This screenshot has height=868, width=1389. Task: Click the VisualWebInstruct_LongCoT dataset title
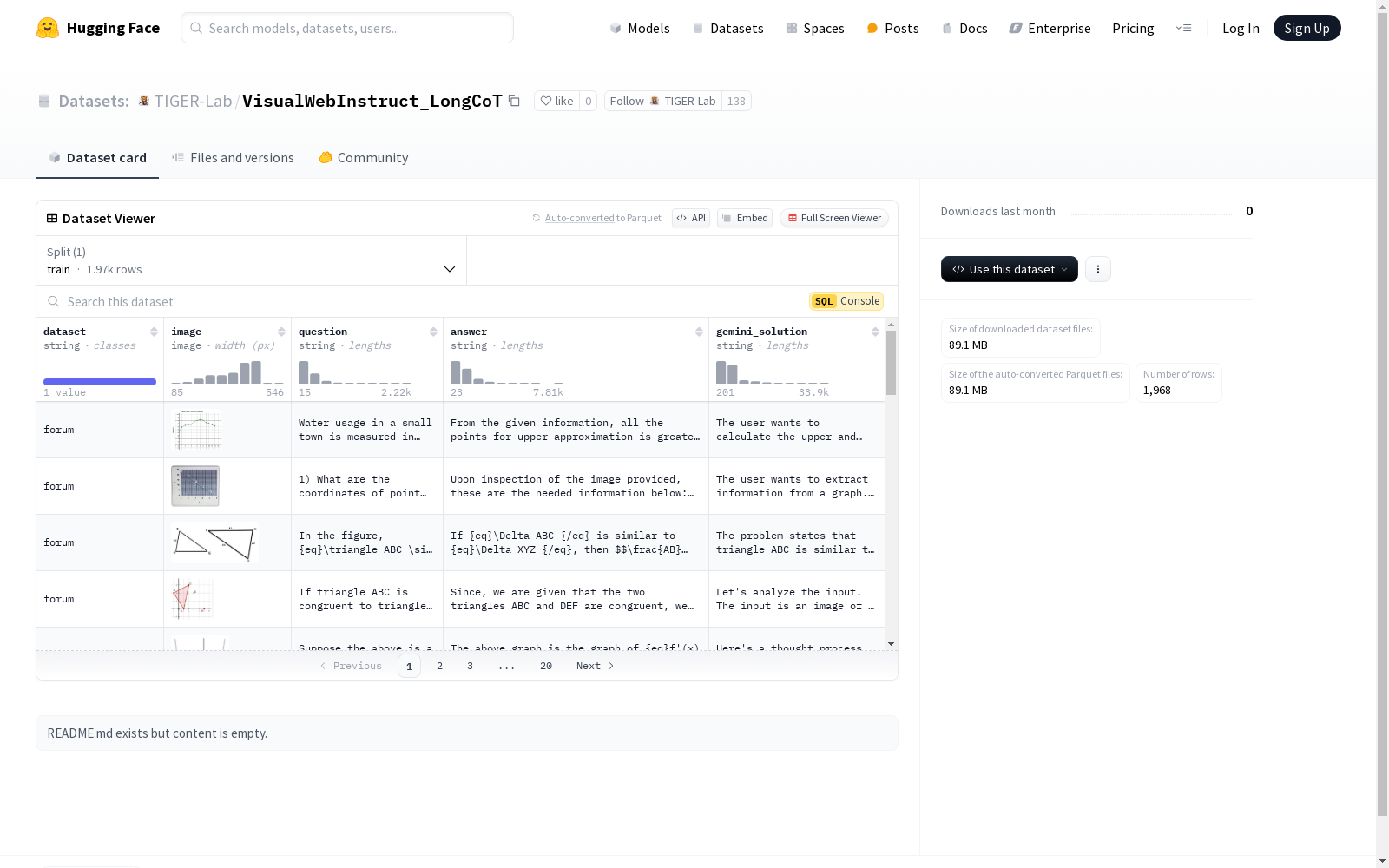(x=372, y=101)
